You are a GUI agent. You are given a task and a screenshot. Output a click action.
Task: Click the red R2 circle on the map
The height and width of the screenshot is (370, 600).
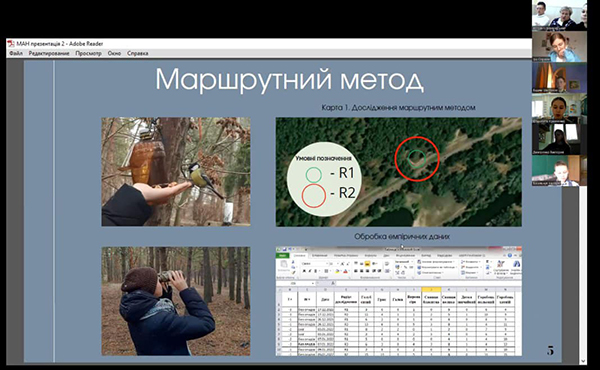pyautogui.click(x=417, y=158)
